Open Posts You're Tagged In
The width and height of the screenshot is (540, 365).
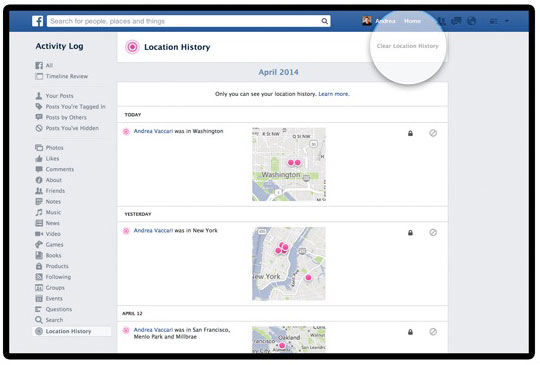pos(75,106)
